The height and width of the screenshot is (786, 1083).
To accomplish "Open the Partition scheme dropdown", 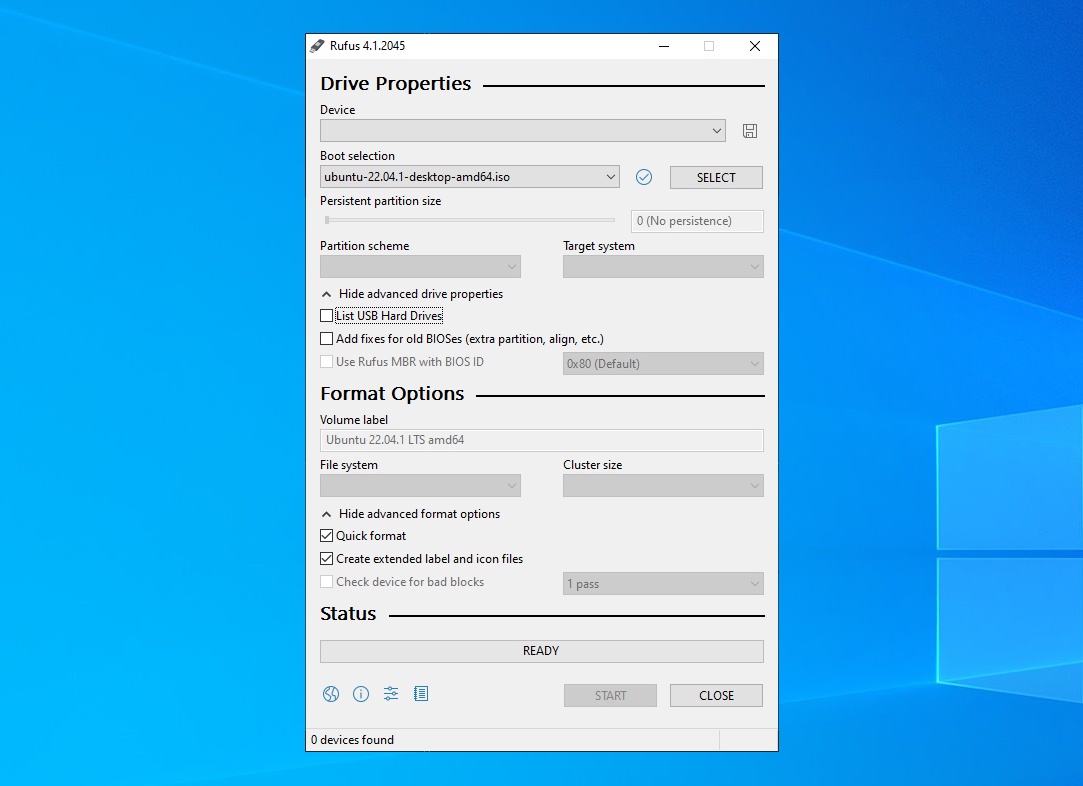I will pos(420,267).
